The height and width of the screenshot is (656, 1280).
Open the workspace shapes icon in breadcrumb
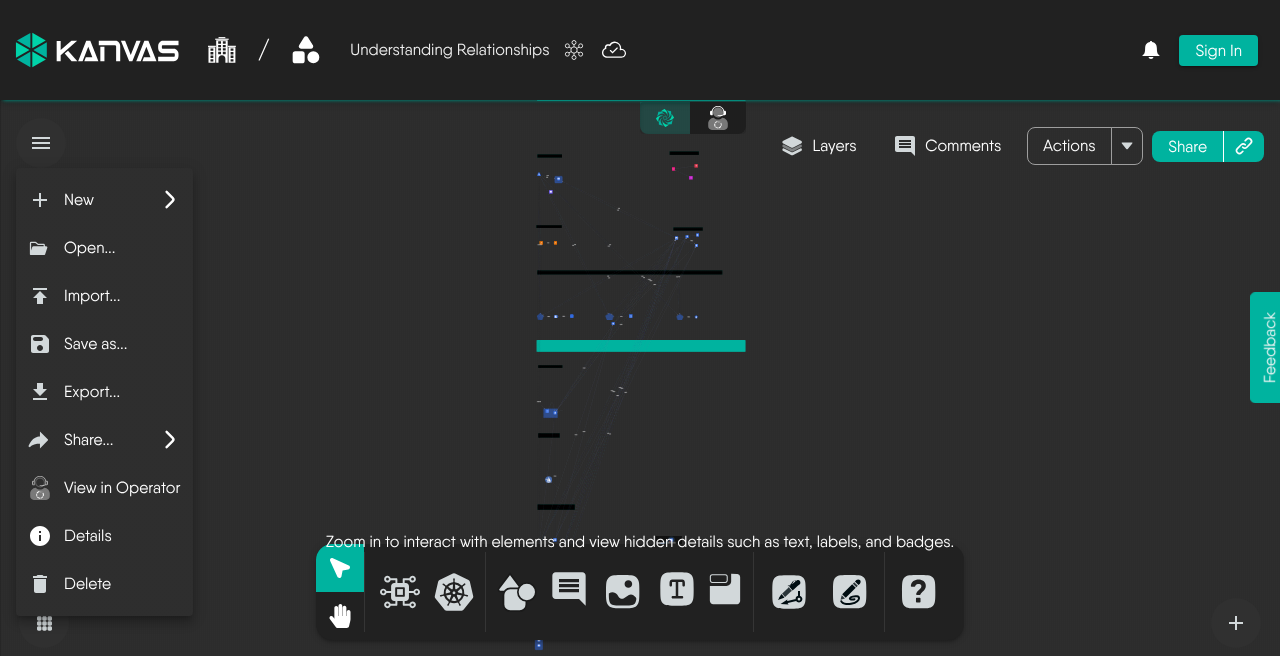pyautogui.click(x=305, y=50)
